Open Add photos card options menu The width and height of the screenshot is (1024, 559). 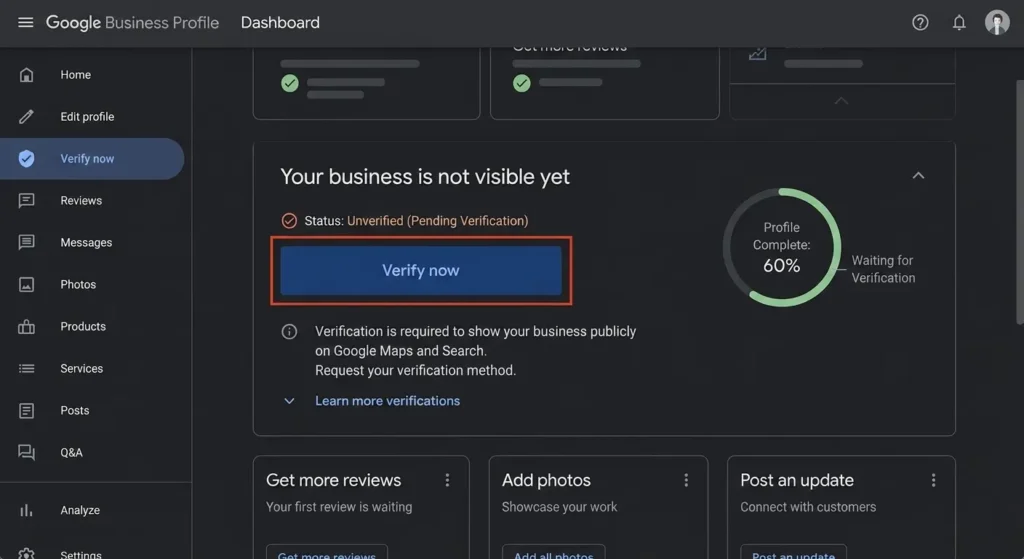686,481
